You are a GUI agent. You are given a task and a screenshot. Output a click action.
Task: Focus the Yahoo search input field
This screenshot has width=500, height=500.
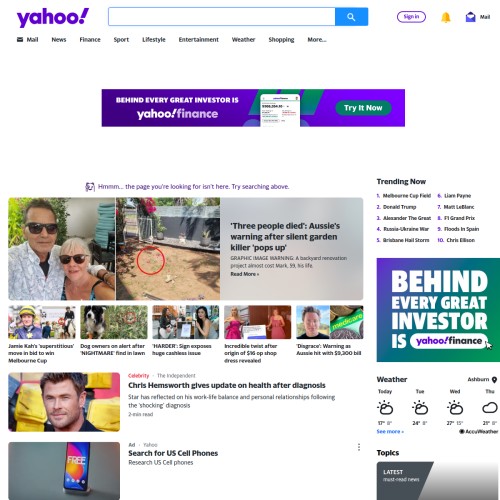222,17
